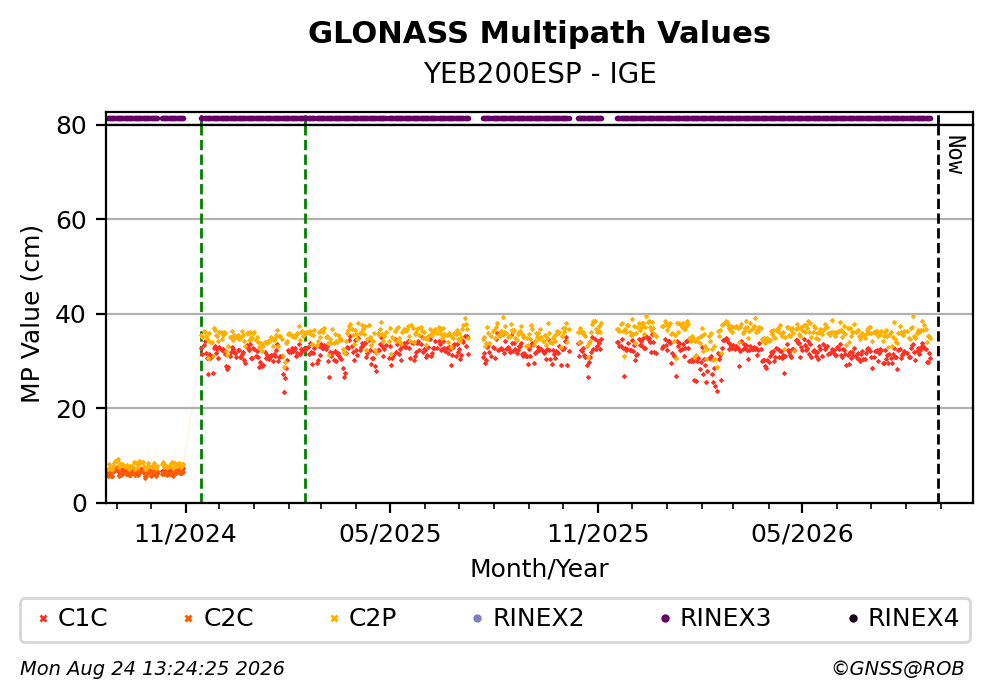The image size is (993, 699).
Task: Click the MP Value (cm) axis label
Action: (30, 314)
